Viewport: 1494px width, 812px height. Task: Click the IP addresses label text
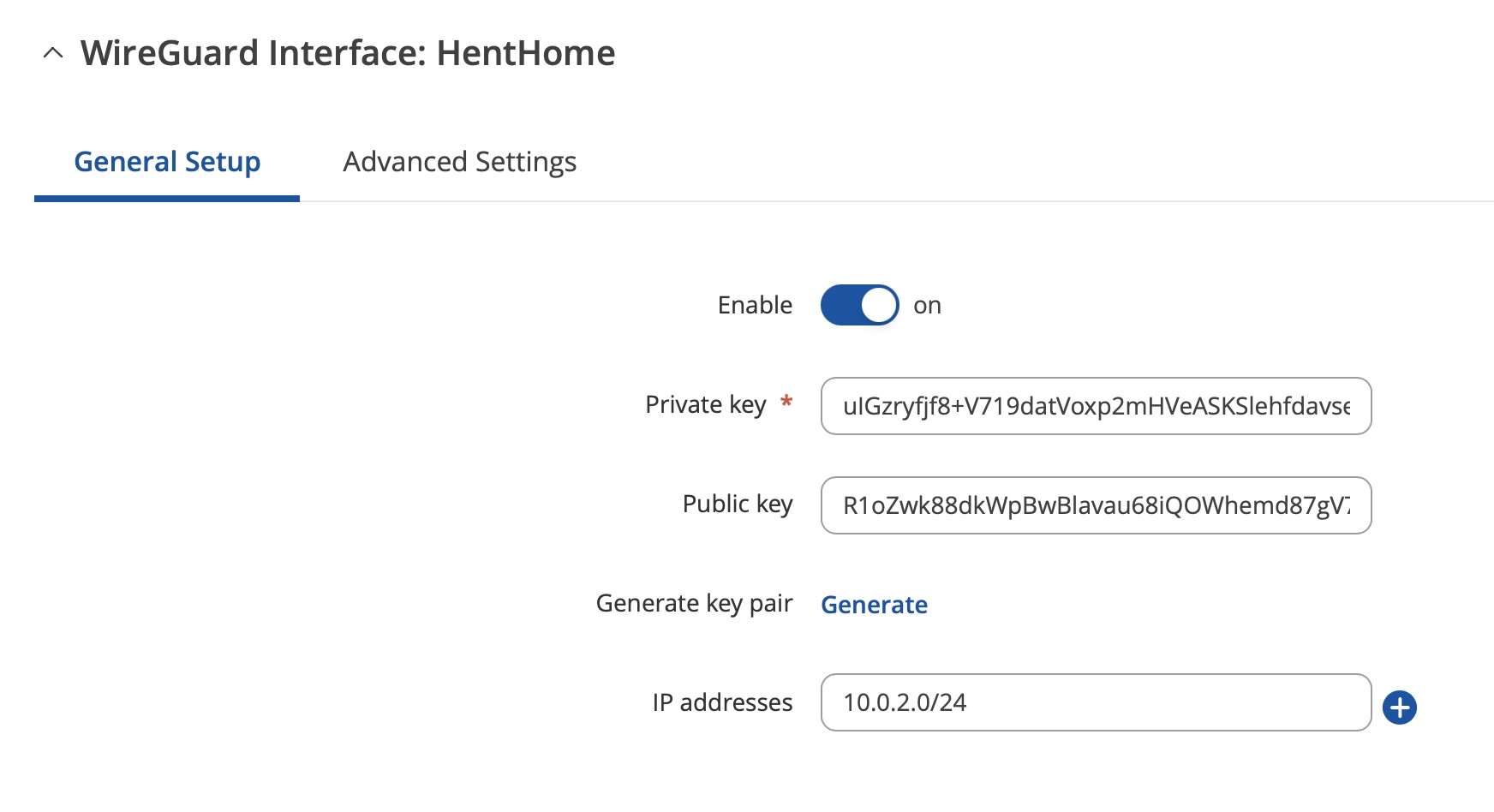click(722, 702)
